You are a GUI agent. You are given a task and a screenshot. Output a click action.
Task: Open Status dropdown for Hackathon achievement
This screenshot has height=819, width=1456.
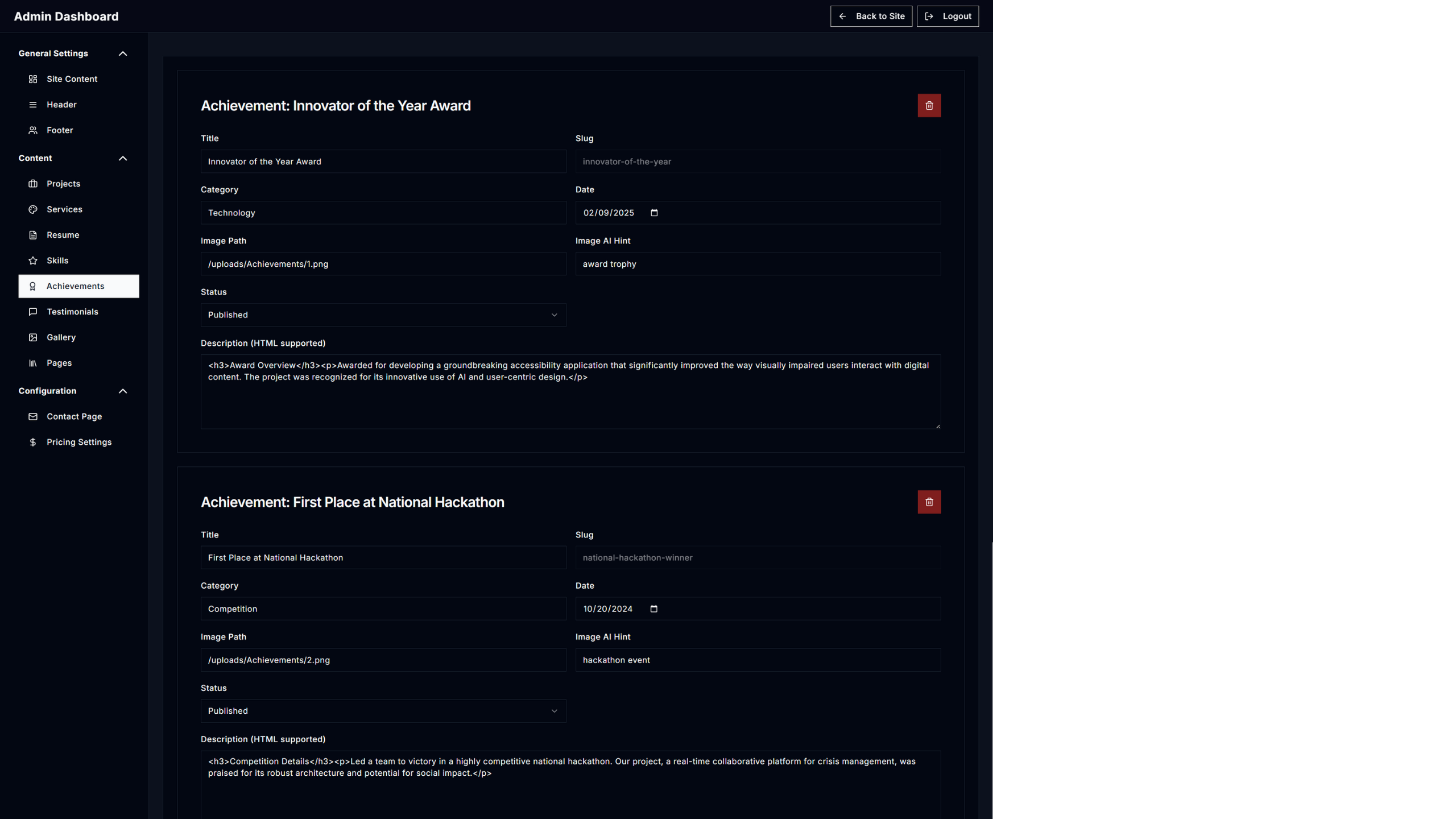[383, 711]
